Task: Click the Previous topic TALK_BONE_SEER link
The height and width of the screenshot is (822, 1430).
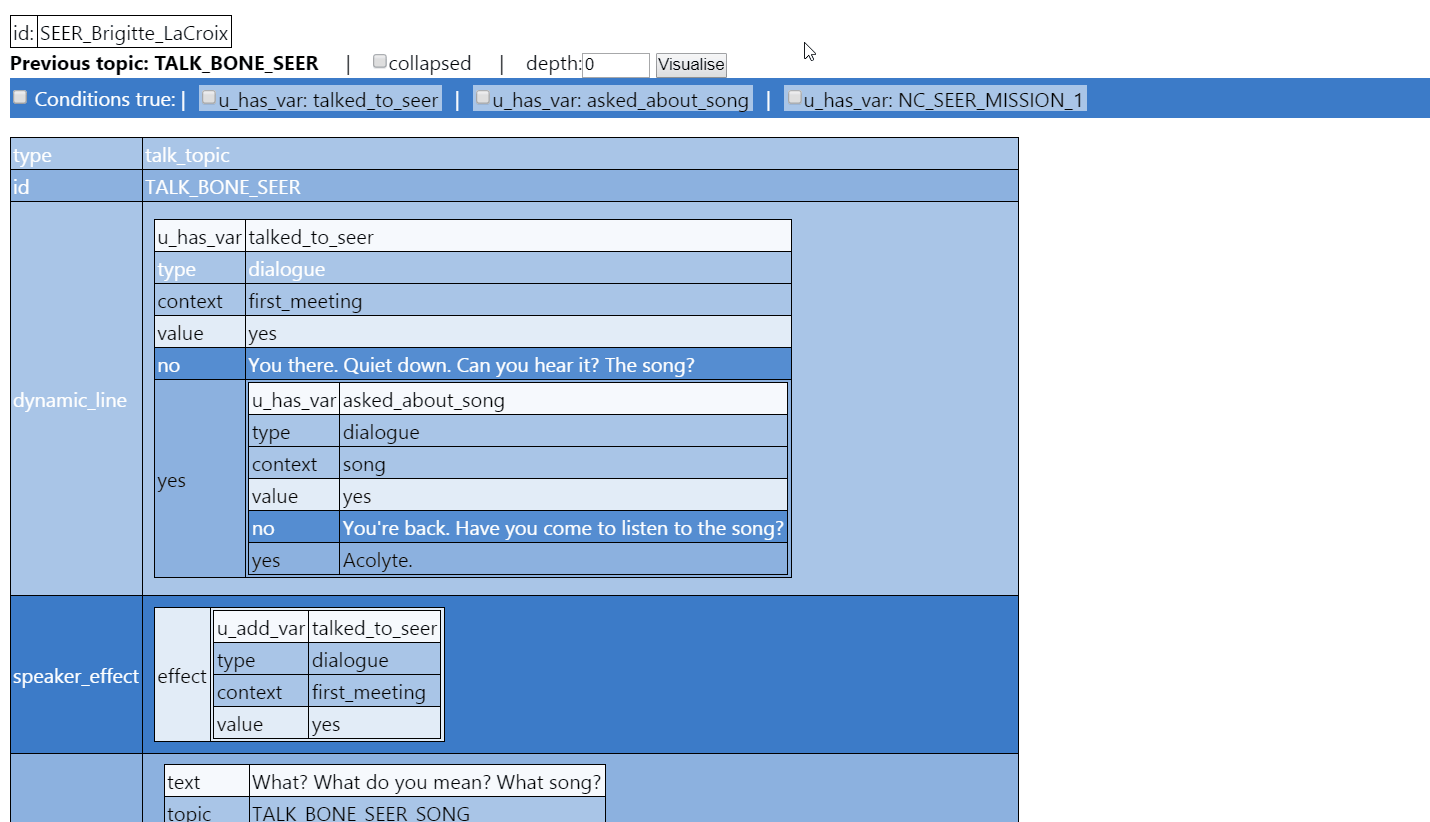Action: pos(164,63)
